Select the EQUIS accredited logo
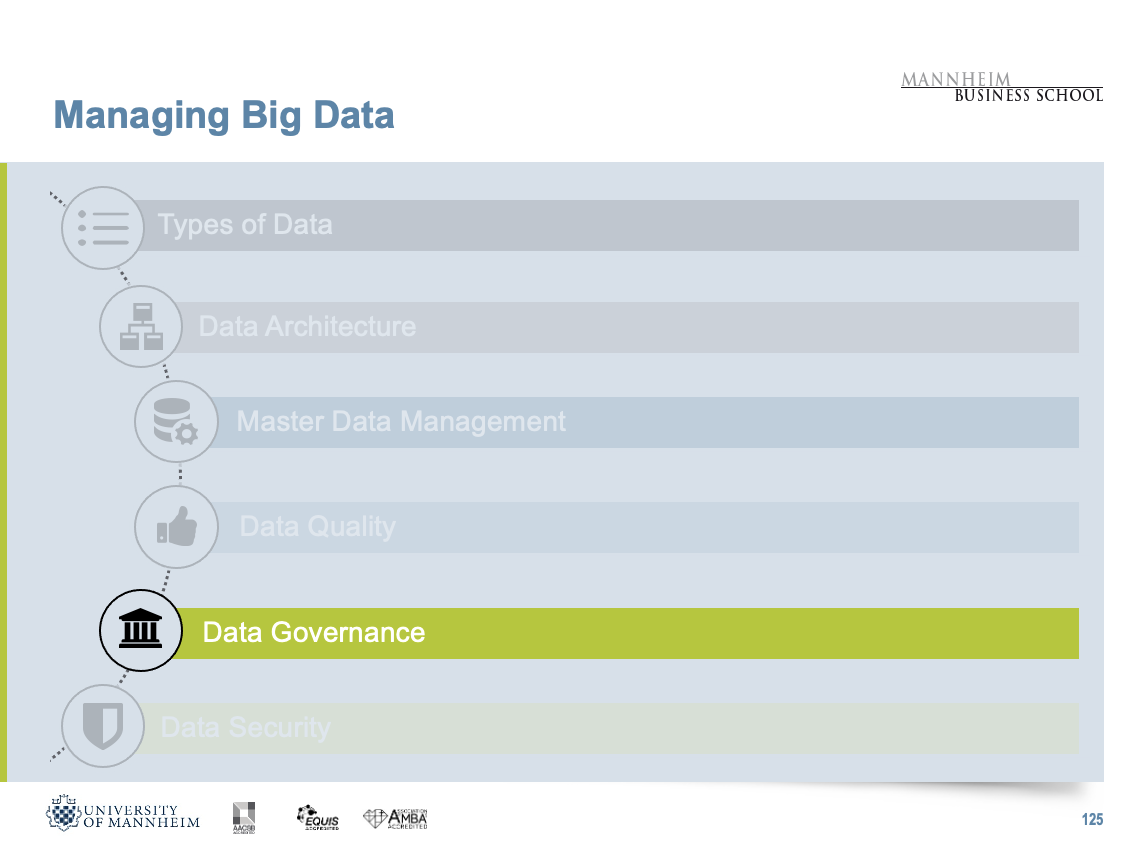This screenshot has height=856, width=1140. [318, 817]
